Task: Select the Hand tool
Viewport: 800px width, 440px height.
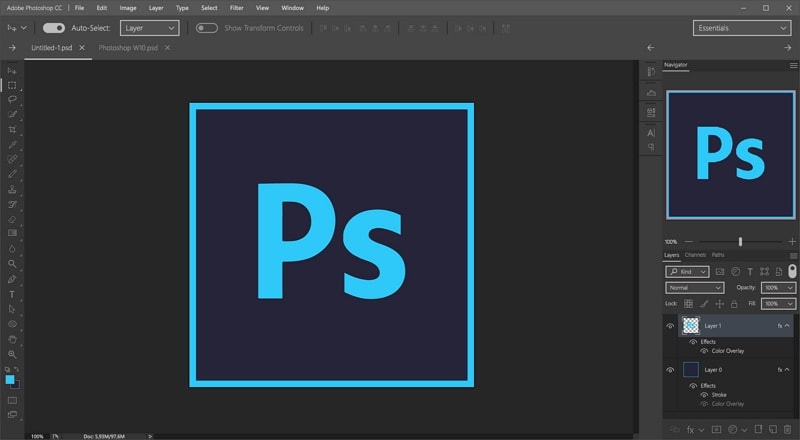Action: (x=12, y=339)
